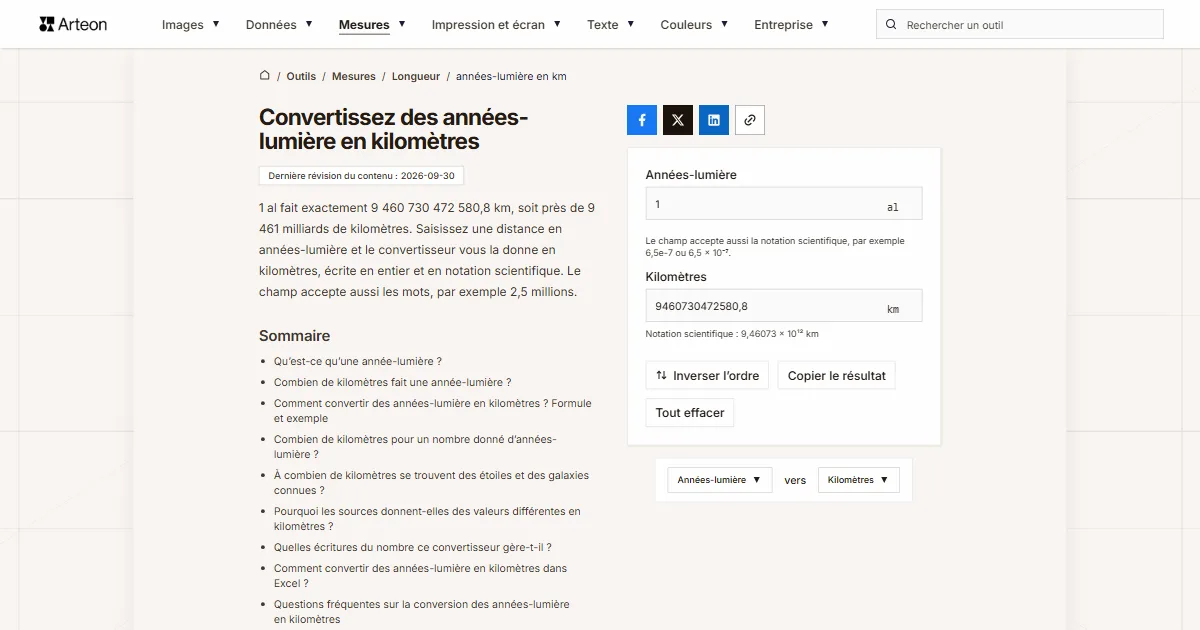Copy the page link with the chain icon
The height and width of the screenshot is (630, 1200).
point(750,120)
